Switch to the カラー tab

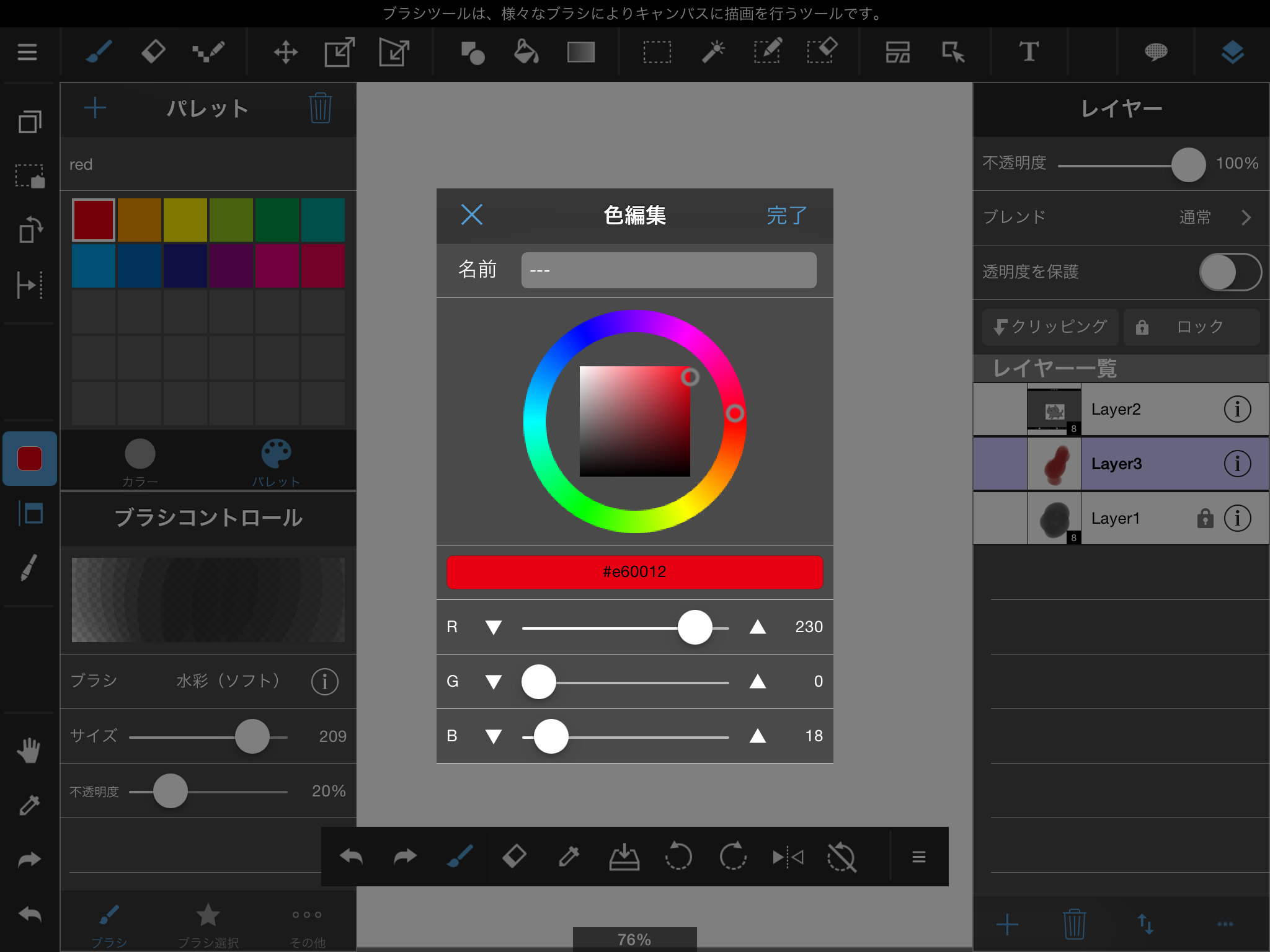coord(140,462)
